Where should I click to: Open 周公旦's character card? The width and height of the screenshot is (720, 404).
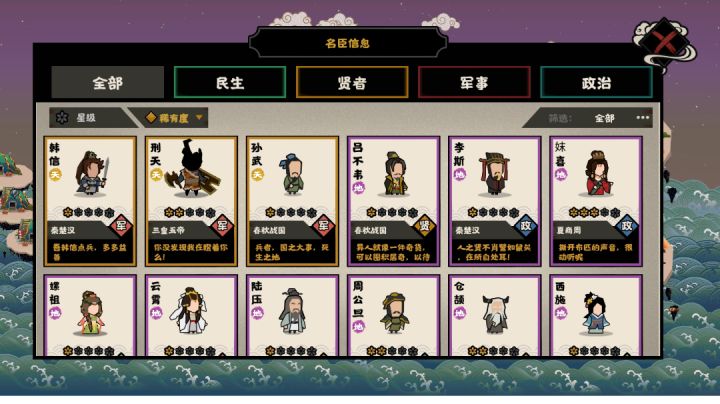click(394, 316)
